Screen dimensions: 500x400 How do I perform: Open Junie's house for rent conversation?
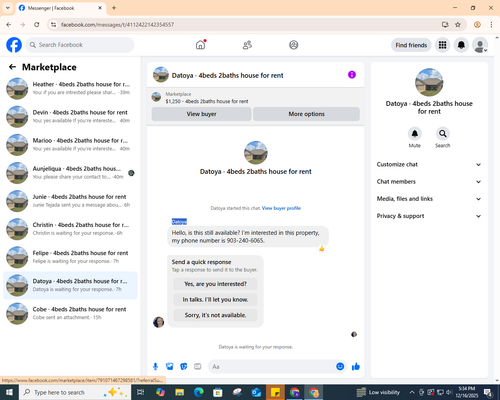[x=70, y=201]
